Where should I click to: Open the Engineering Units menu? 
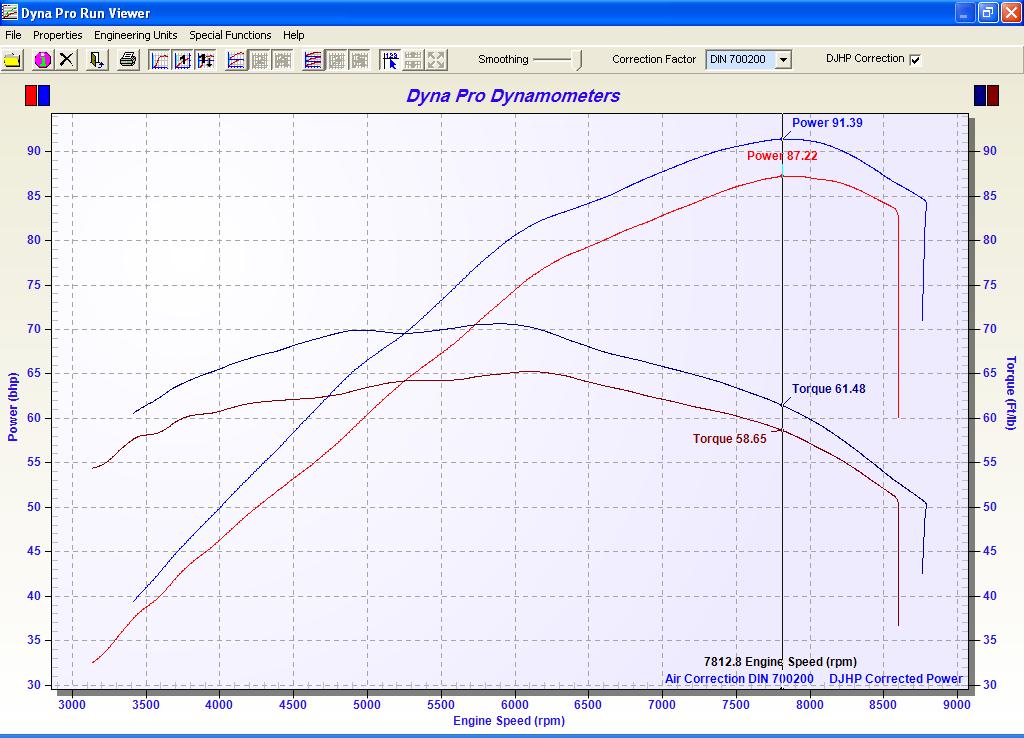pyautogui.click(x=135, y=35)
